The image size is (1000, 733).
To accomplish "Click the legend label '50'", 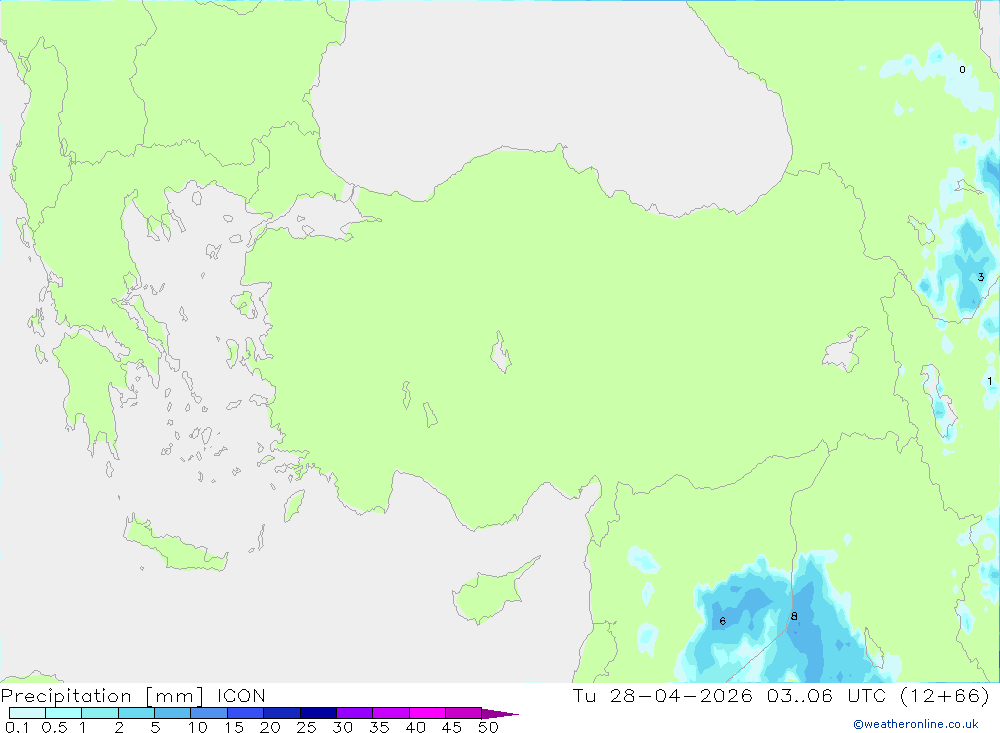I will click(x=488, y=727).
